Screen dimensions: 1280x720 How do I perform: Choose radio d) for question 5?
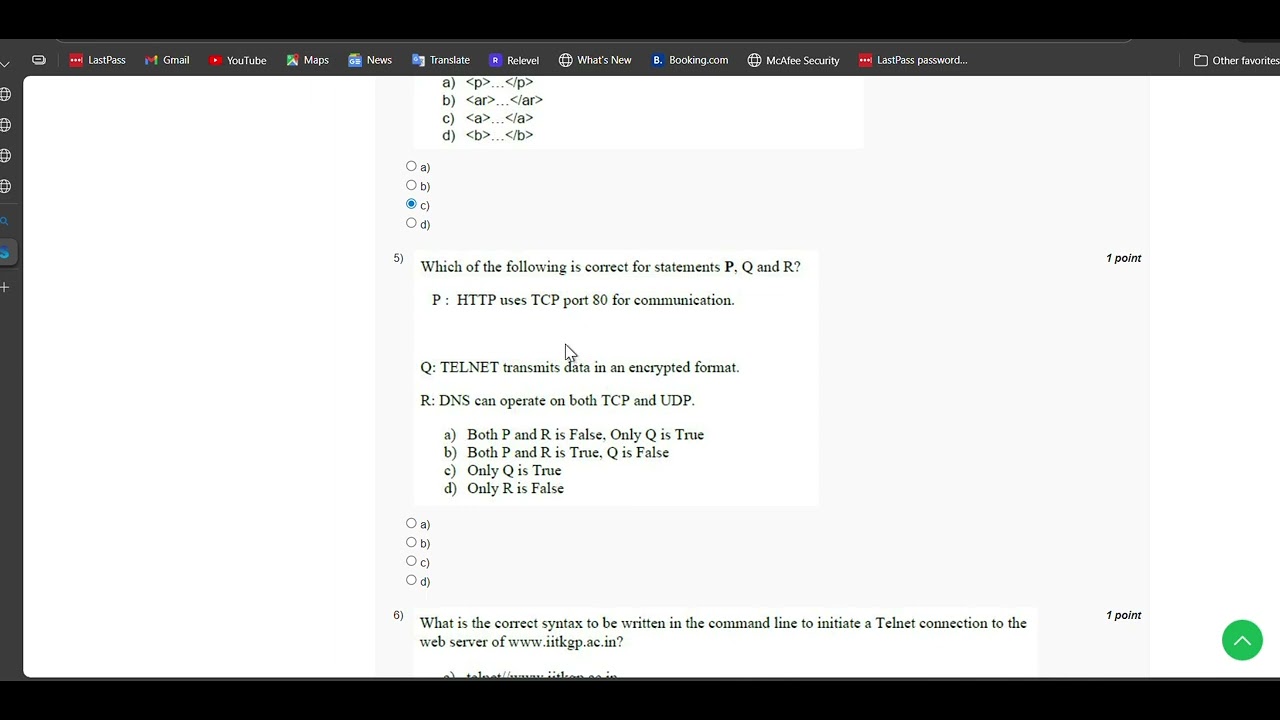[411, 580]
